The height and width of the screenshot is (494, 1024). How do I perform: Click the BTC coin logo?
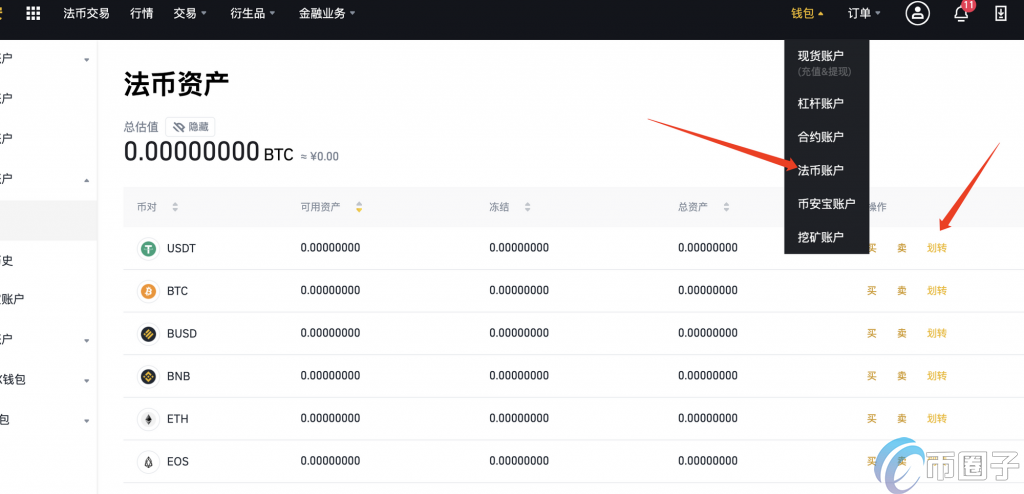149,291
